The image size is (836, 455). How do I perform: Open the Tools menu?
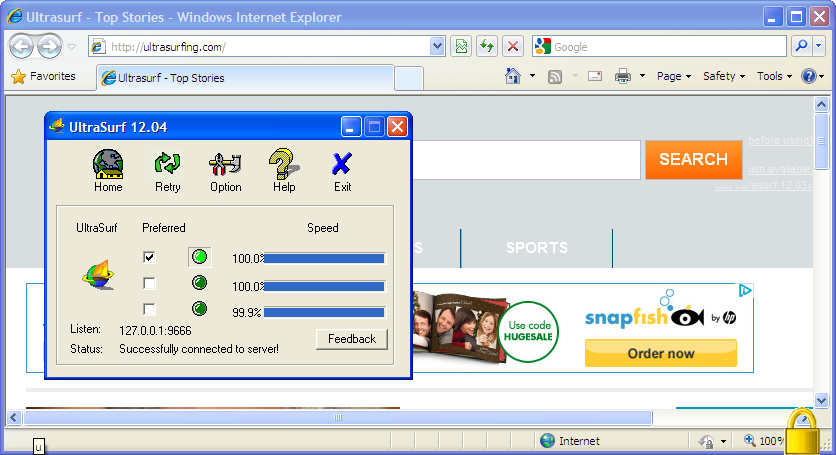(x=774, y=76)
